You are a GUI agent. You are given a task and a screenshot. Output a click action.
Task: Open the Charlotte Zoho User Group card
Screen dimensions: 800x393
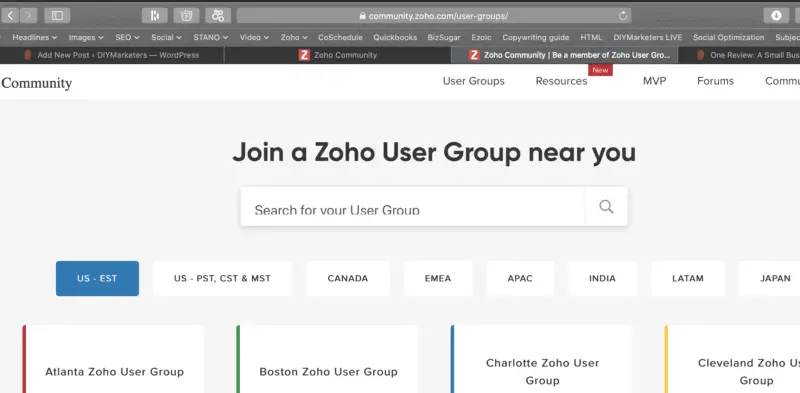(x=541, y=359)
